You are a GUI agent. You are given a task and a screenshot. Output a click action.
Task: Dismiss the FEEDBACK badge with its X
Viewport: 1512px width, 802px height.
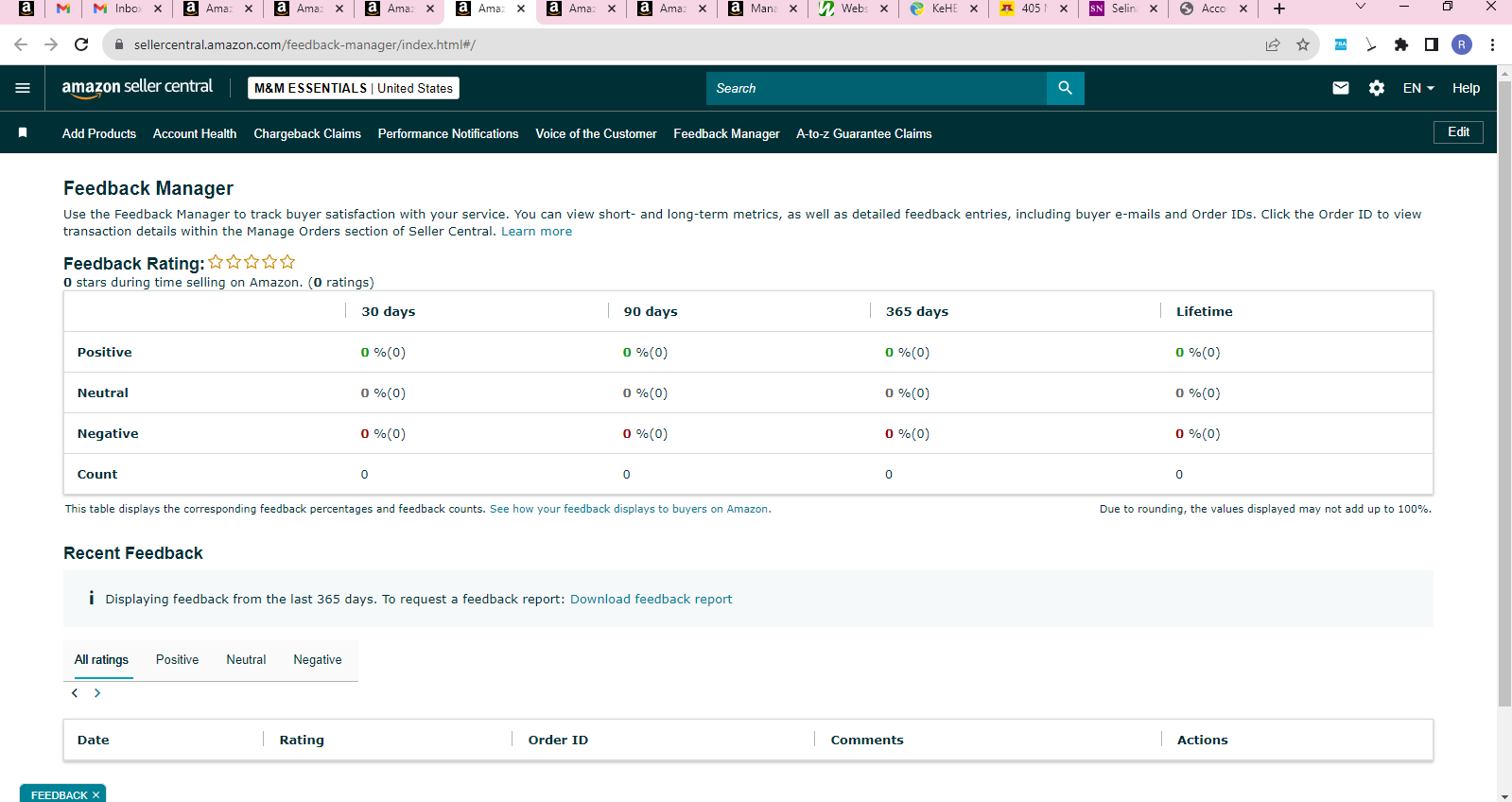(x=96, y=795)
